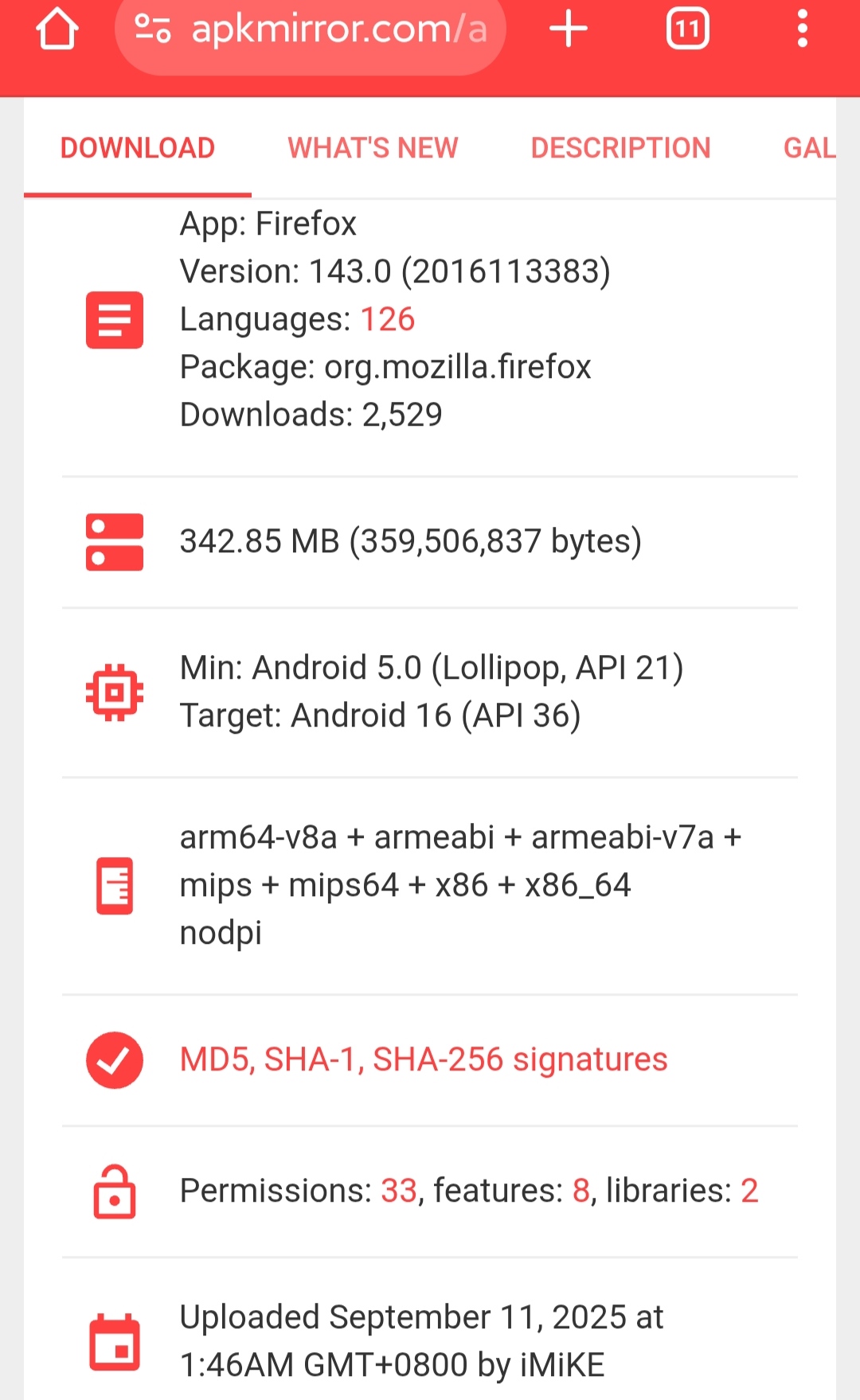Viewport: 860px width, 1400px height.
Task: Tap the Android version chip icon
Action: point(115,692)
